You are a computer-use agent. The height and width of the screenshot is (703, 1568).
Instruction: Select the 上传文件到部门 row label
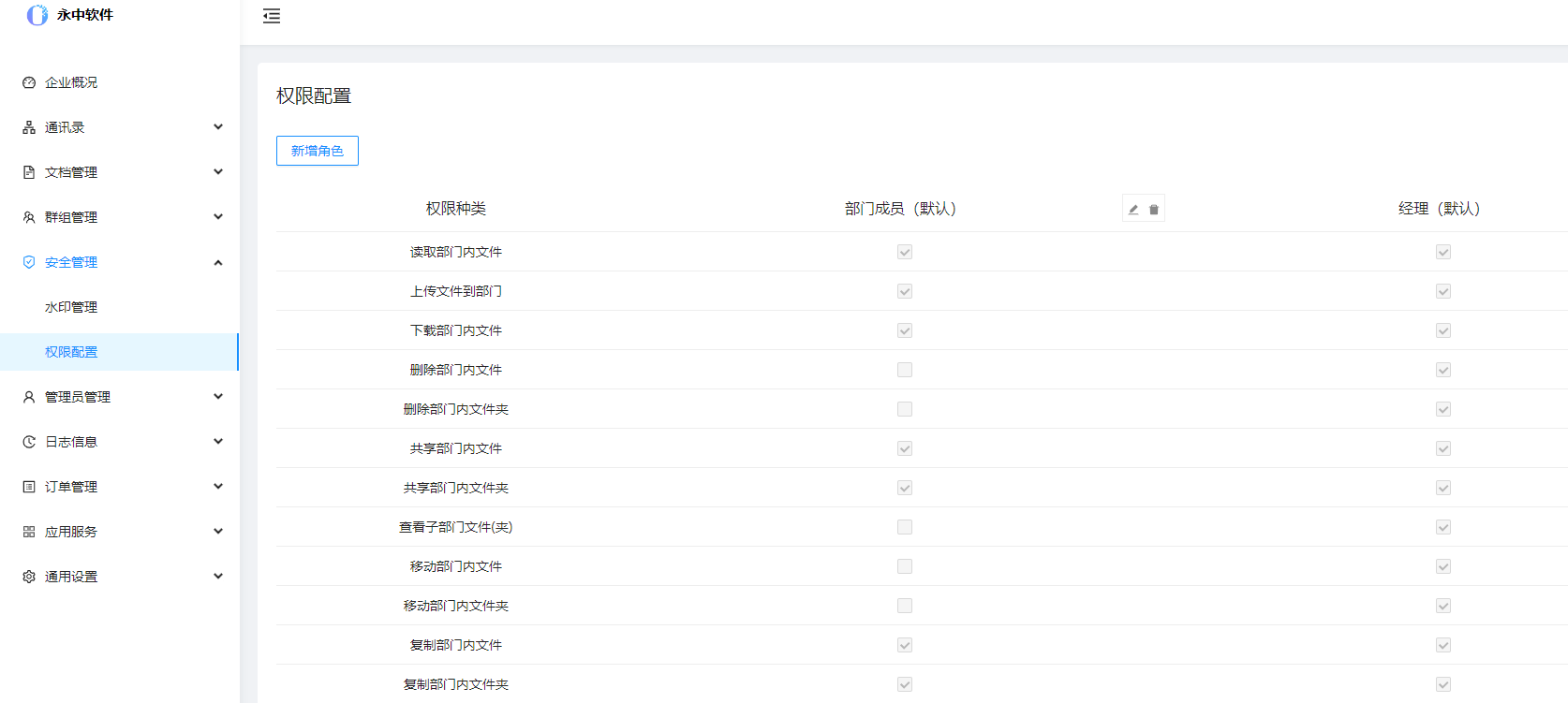point(456,291)
